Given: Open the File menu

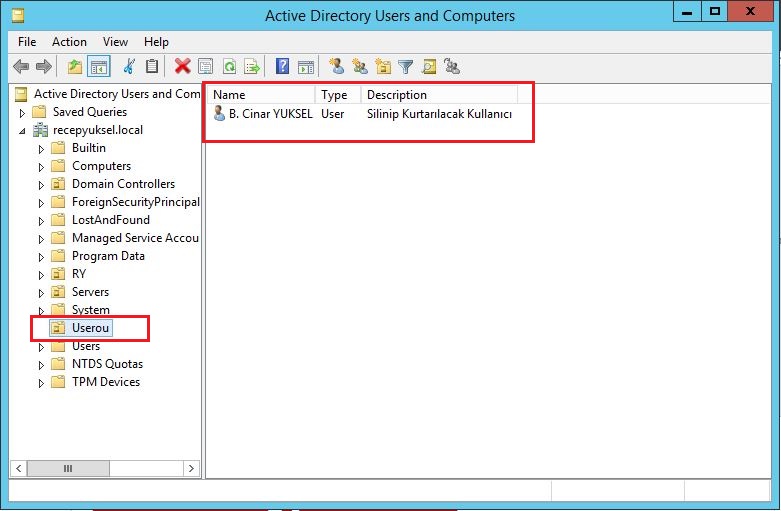Looking at the screenshot, I should pos(27,42).
